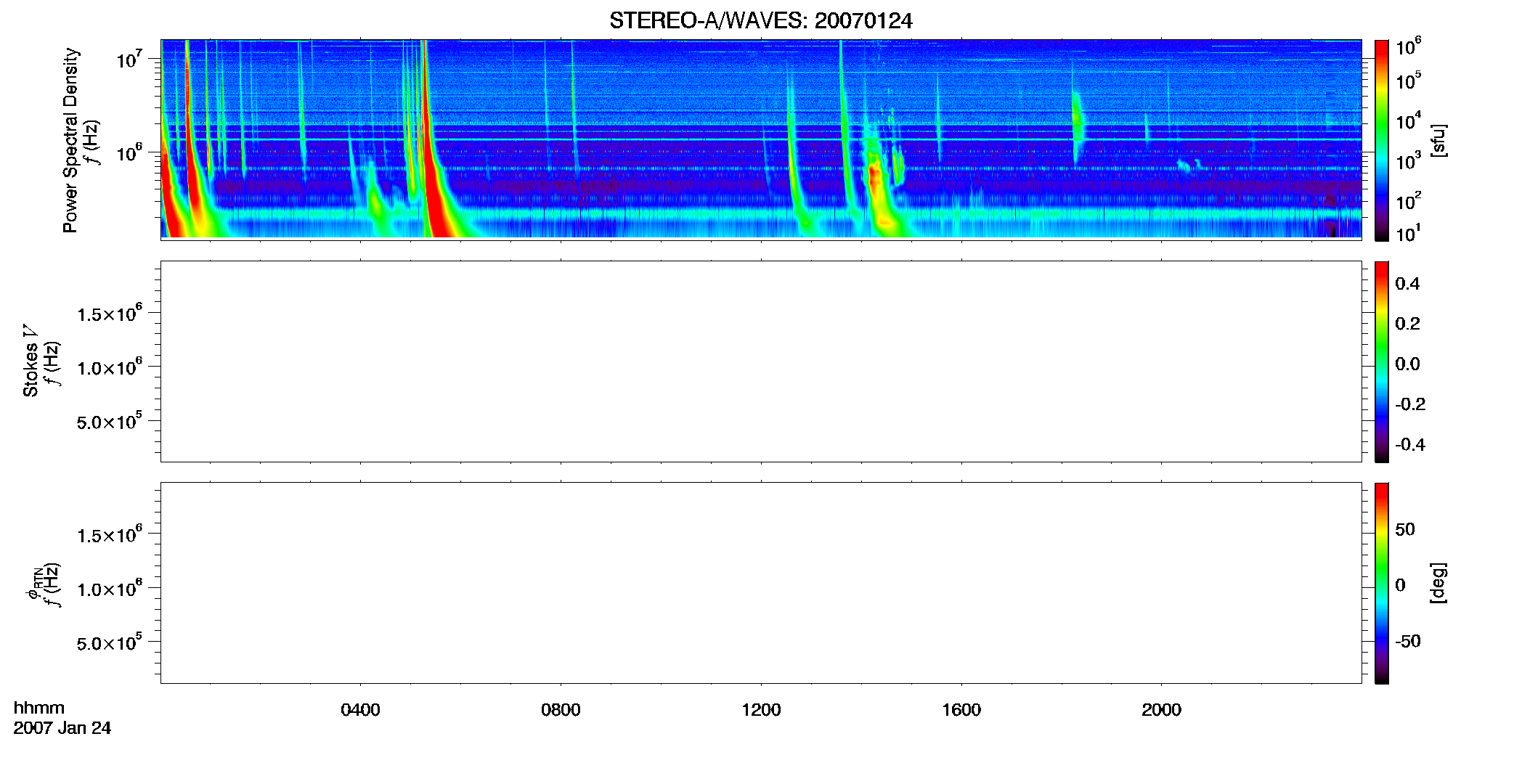Select the 10^4 label on the sfu color bar
The image size is (1522, 784).
click(1408, 121)
